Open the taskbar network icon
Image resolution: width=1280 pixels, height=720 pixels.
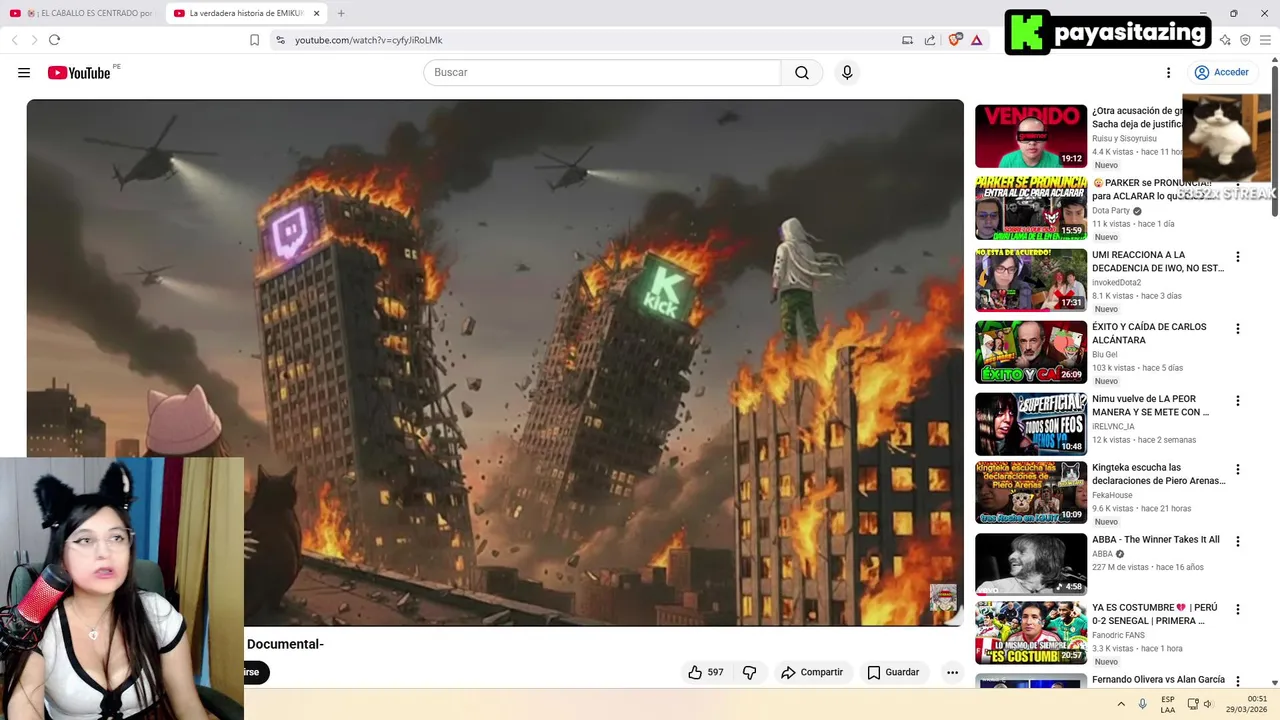1193,704
